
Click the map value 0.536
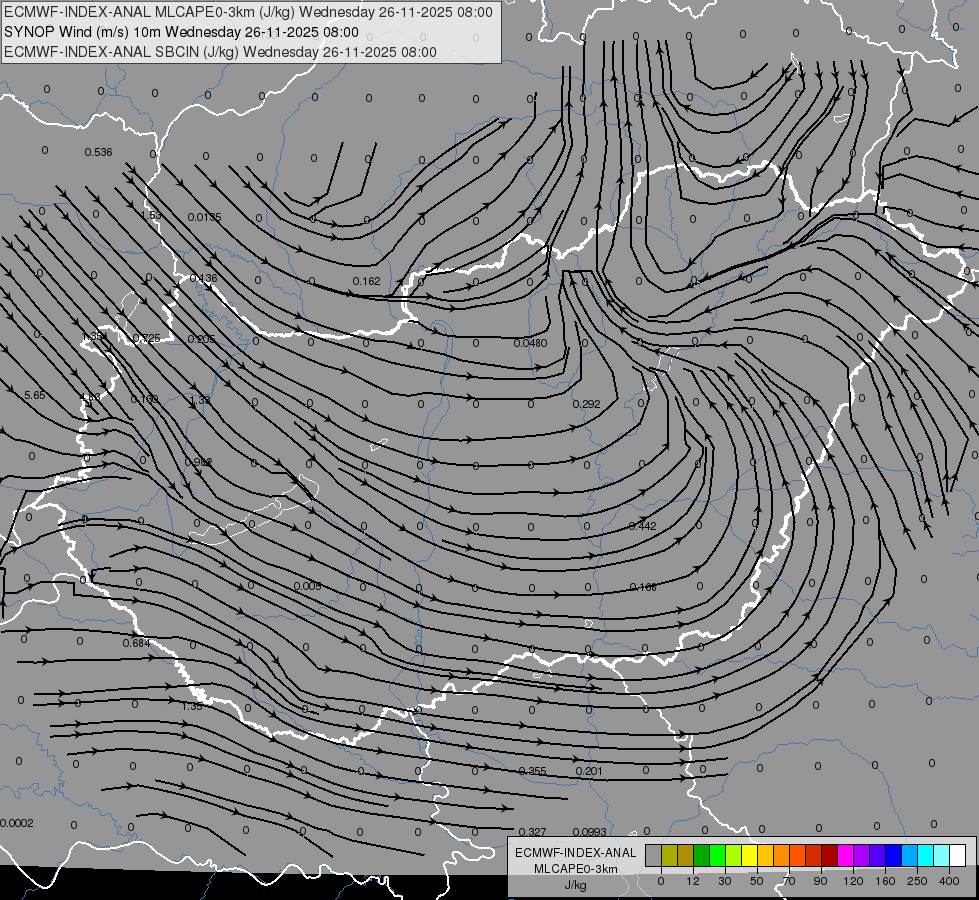(x=98, y=152)
